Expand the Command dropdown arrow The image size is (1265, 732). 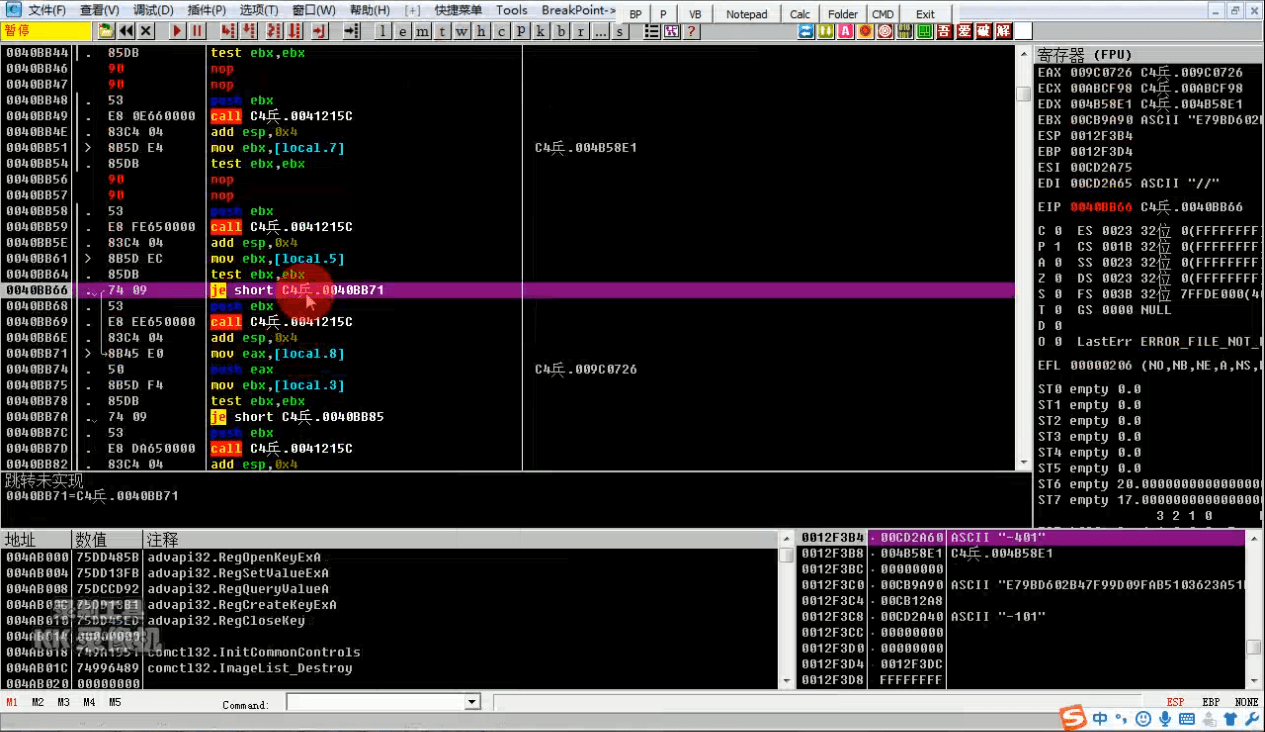click(x=472, y=703)
